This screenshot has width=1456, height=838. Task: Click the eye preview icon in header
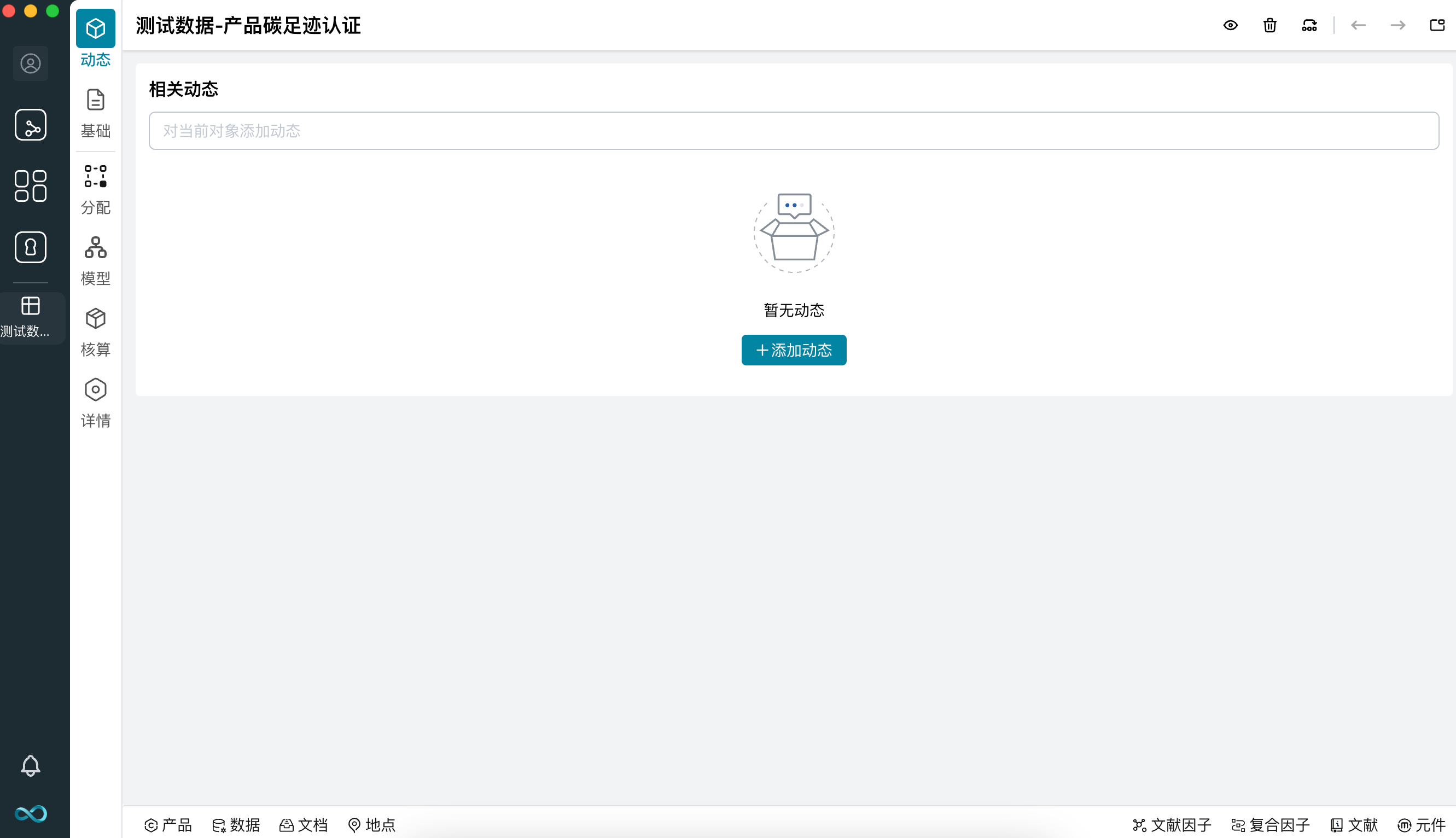tap(1231, 25)
